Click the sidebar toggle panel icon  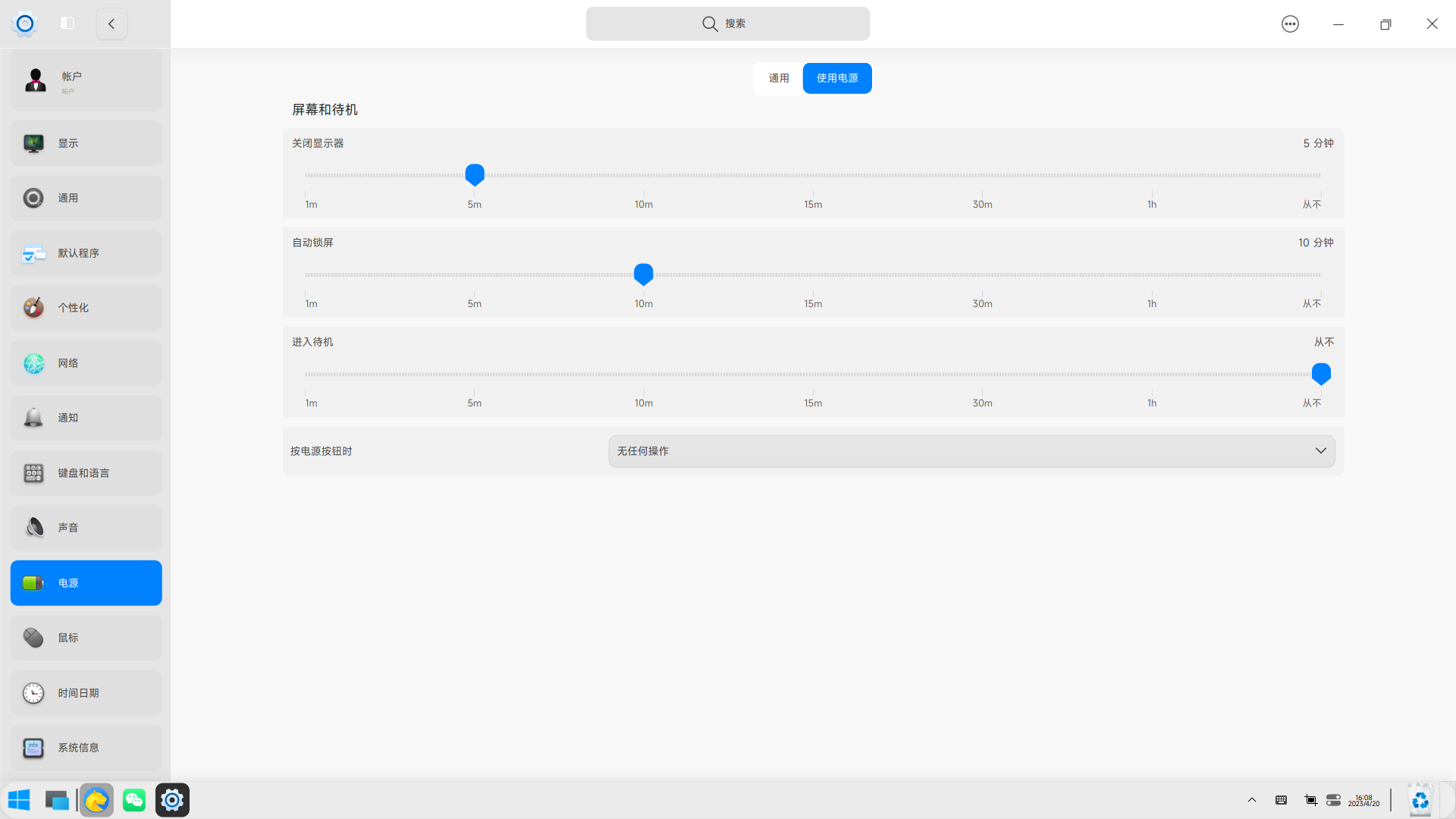tap(67, 24)
